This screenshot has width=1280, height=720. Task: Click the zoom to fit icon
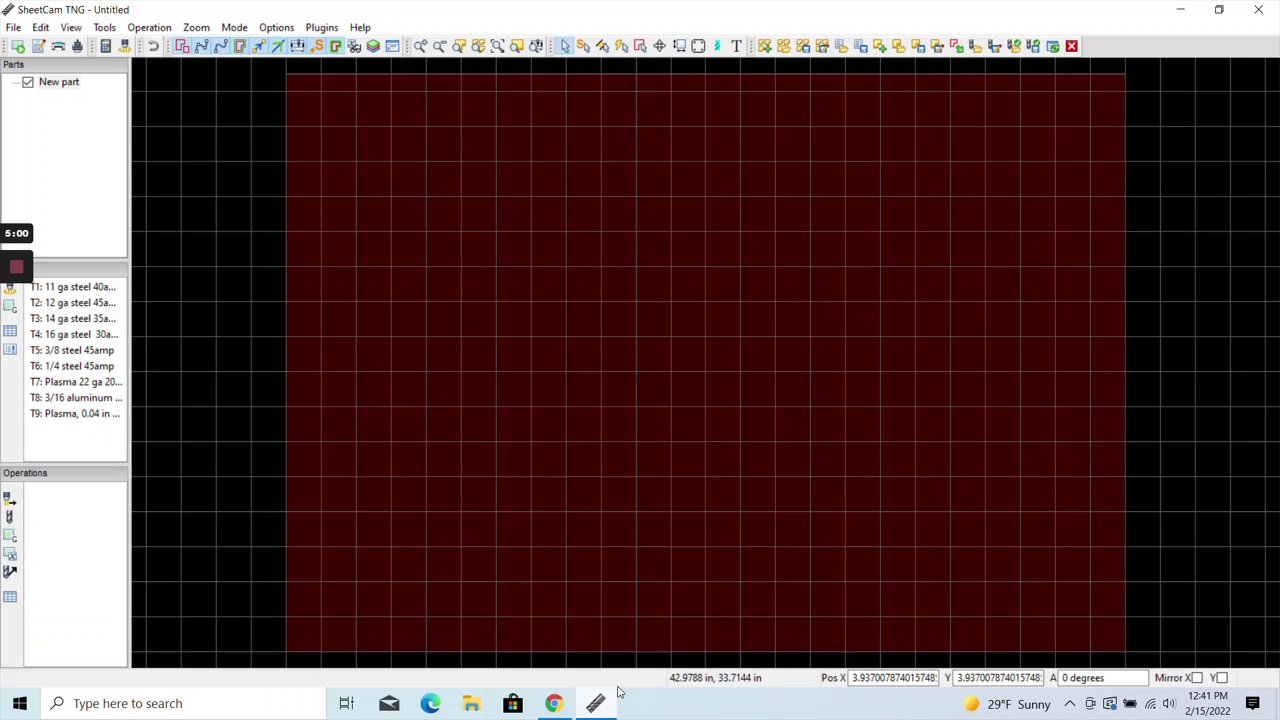pyautogui.click(x=497, y=46)
